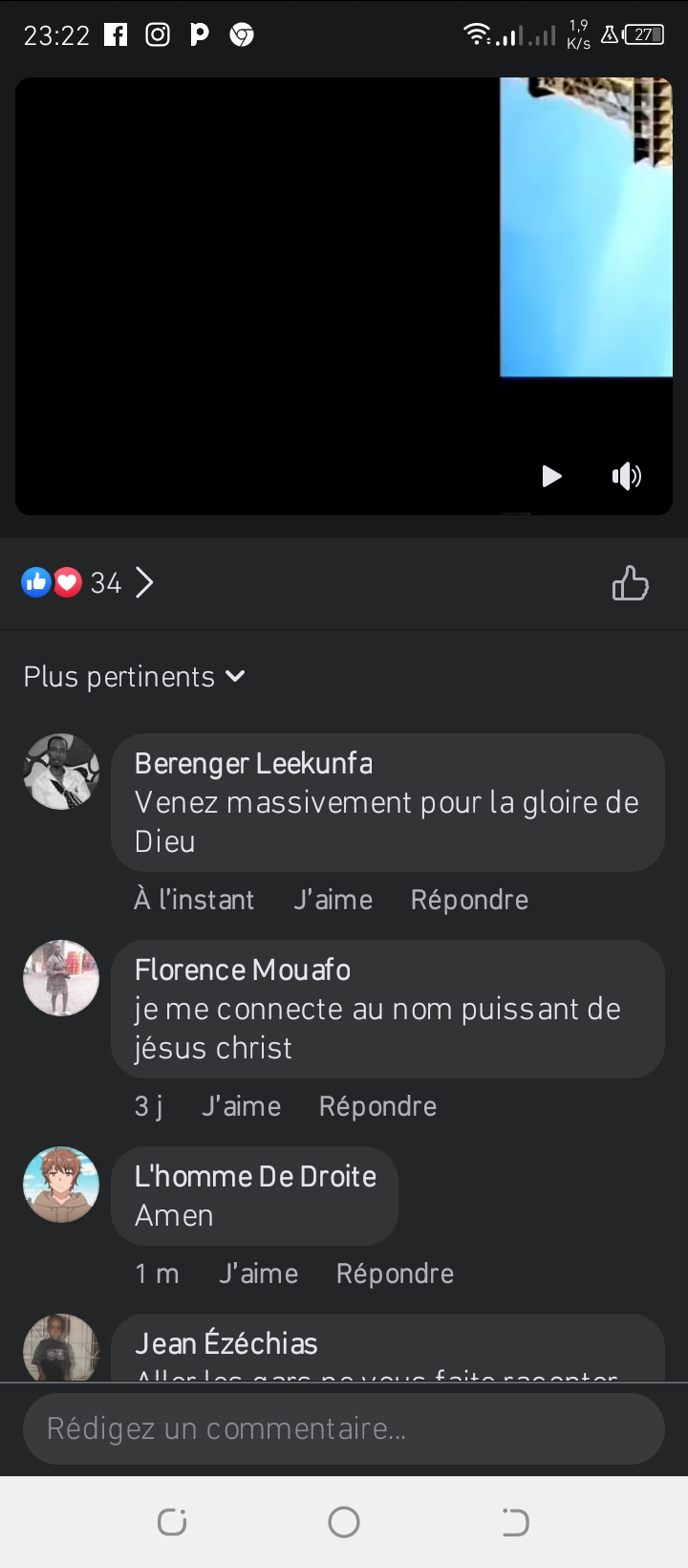Screen dimensions: 688x1568
Task: Play the video
Action: [551, 476]
